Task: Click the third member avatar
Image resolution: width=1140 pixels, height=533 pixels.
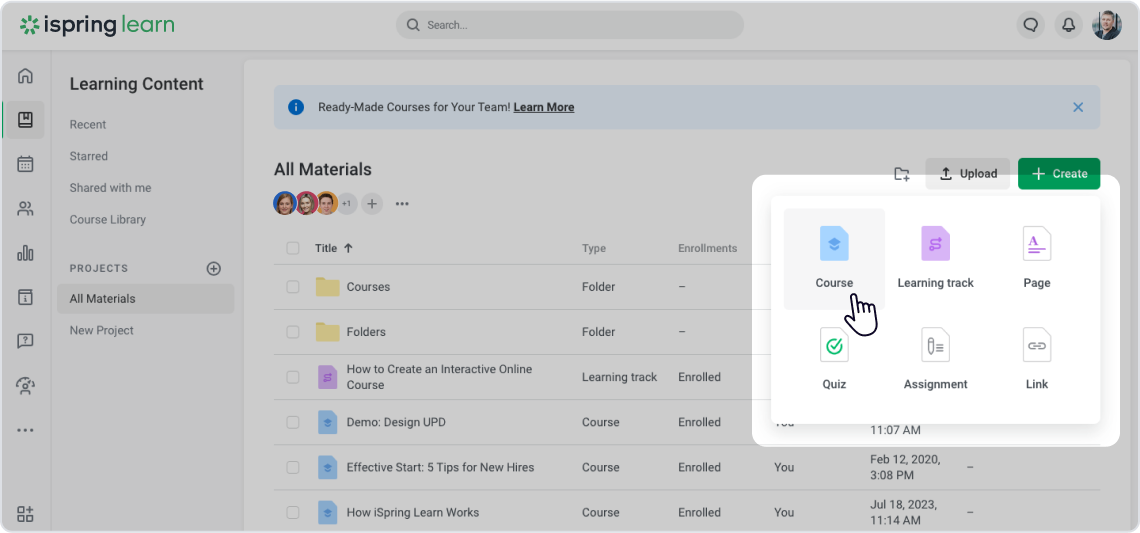Action: pyautogui.click(x=326, y=203)
